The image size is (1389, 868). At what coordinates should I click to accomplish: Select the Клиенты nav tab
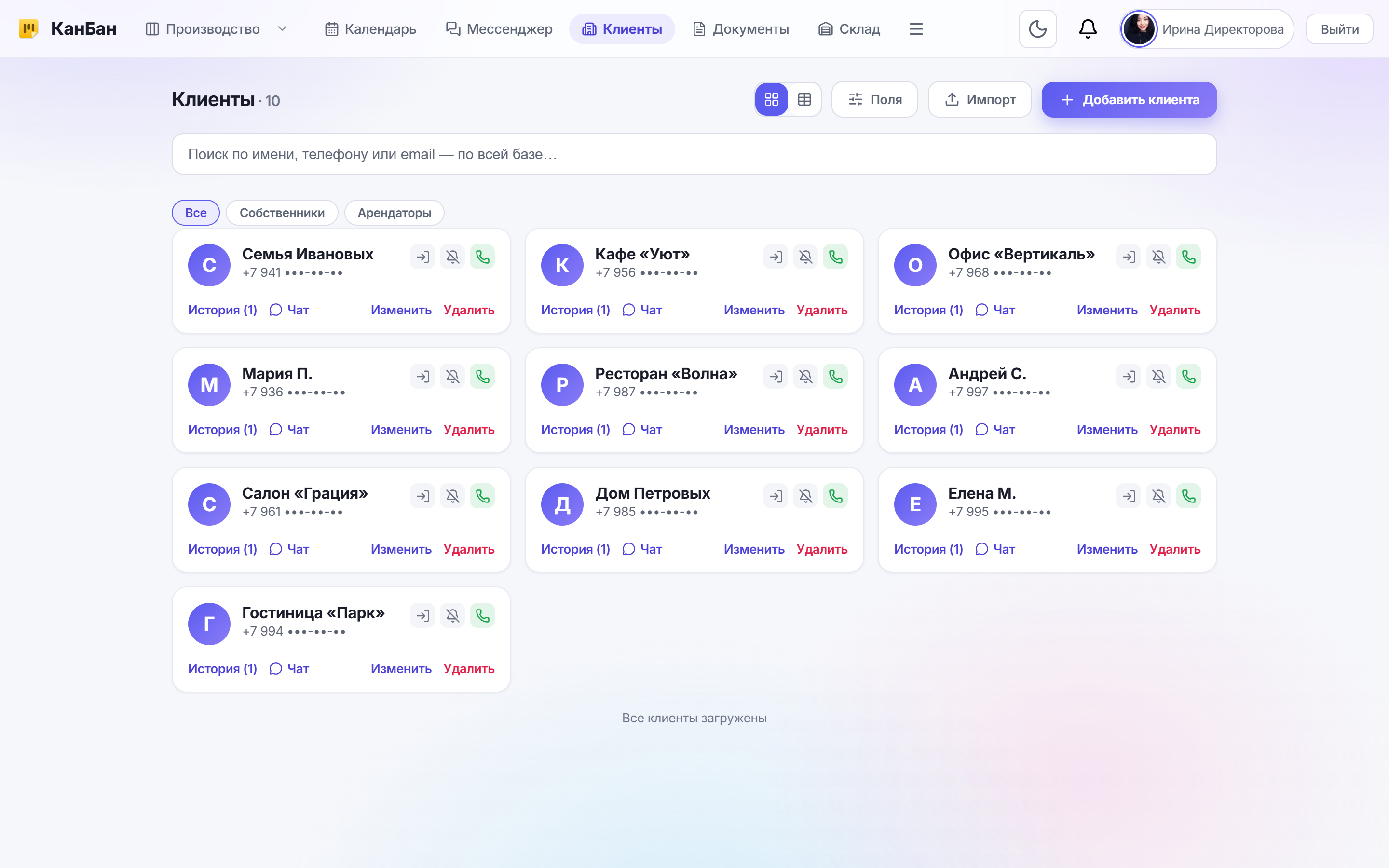coord(622,29)
